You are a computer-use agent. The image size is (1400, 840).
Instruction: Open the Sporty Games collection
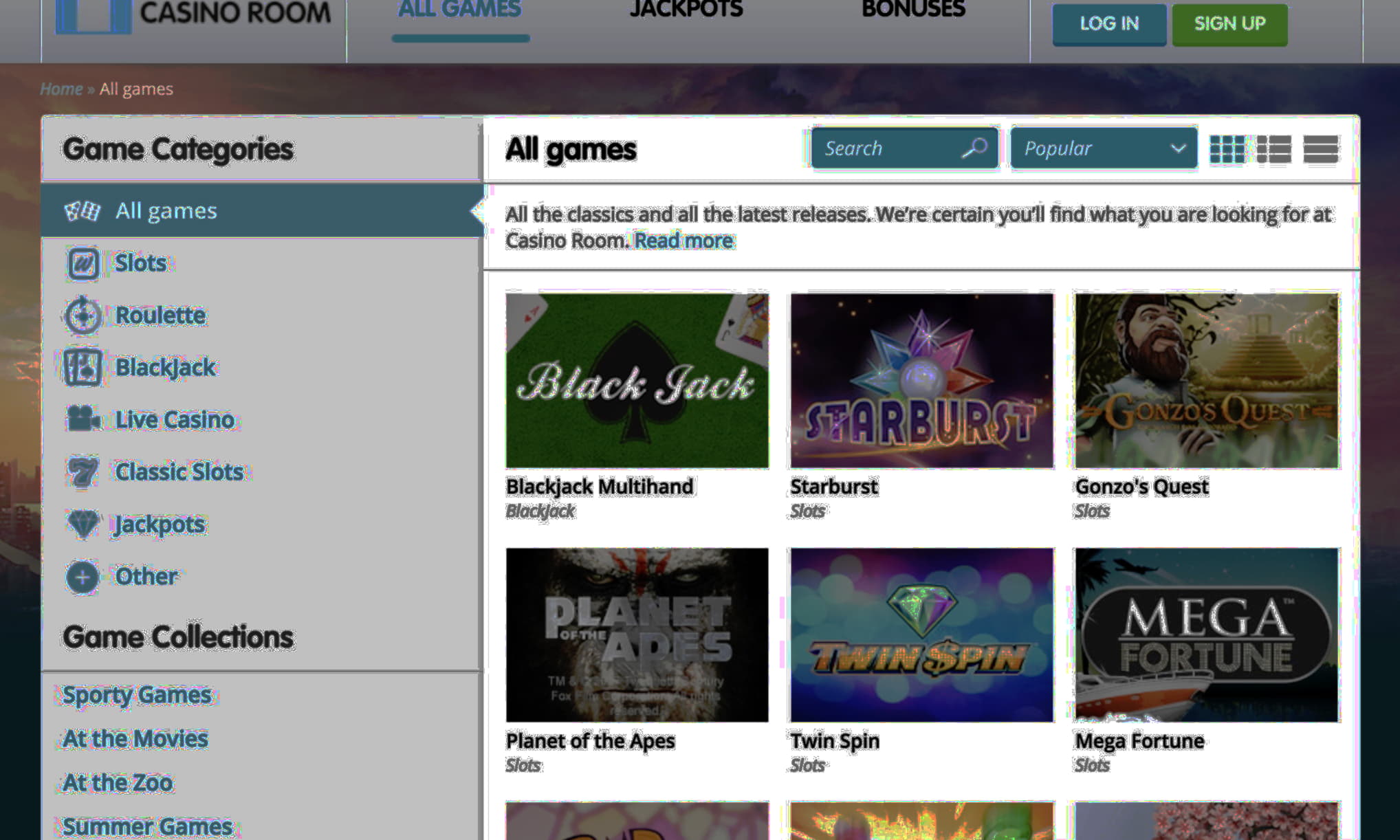[x=137, y=694]
